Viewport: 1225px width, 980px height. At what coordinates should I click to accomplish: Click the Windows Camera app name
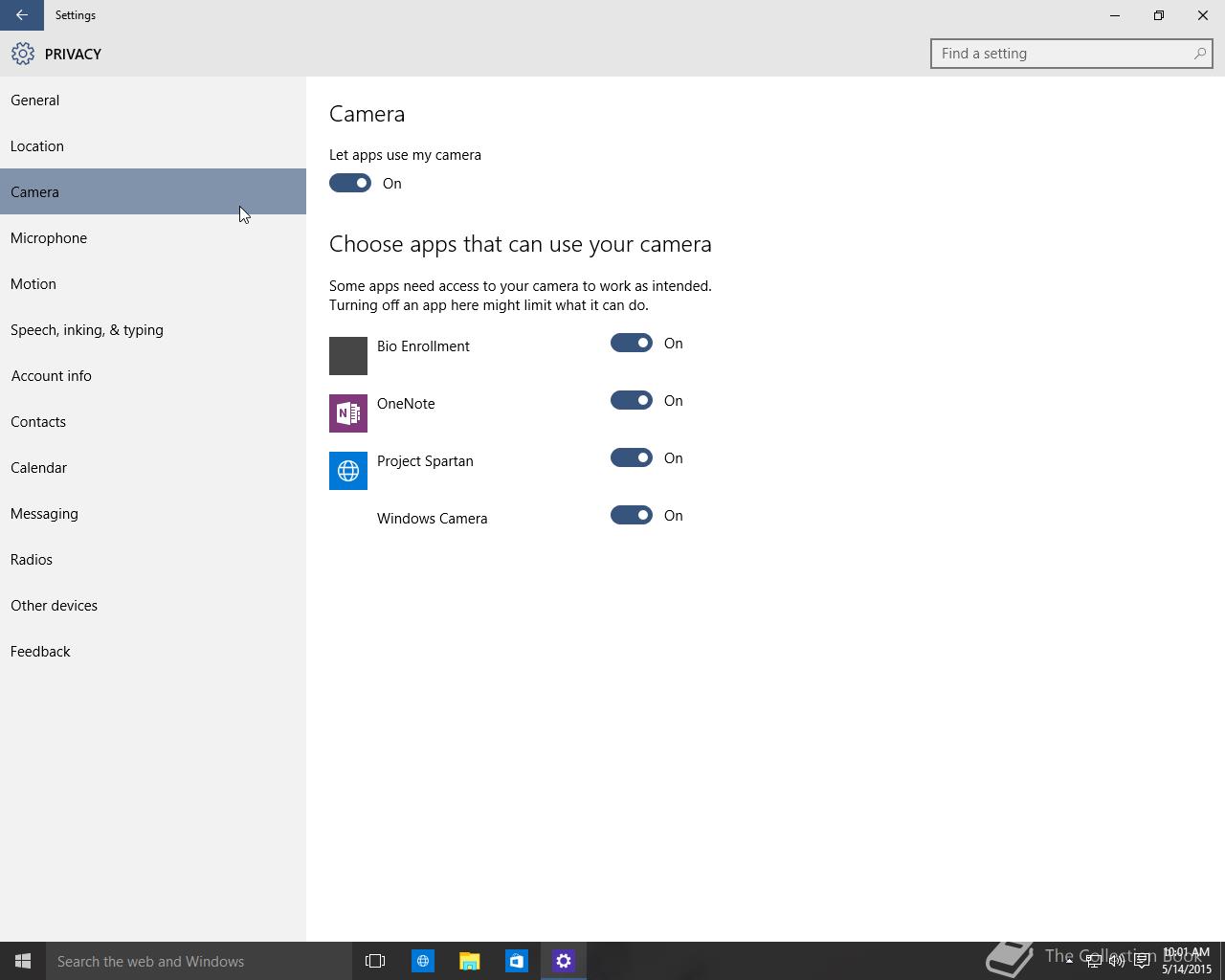pyautogui.click(x=432, y=519)
